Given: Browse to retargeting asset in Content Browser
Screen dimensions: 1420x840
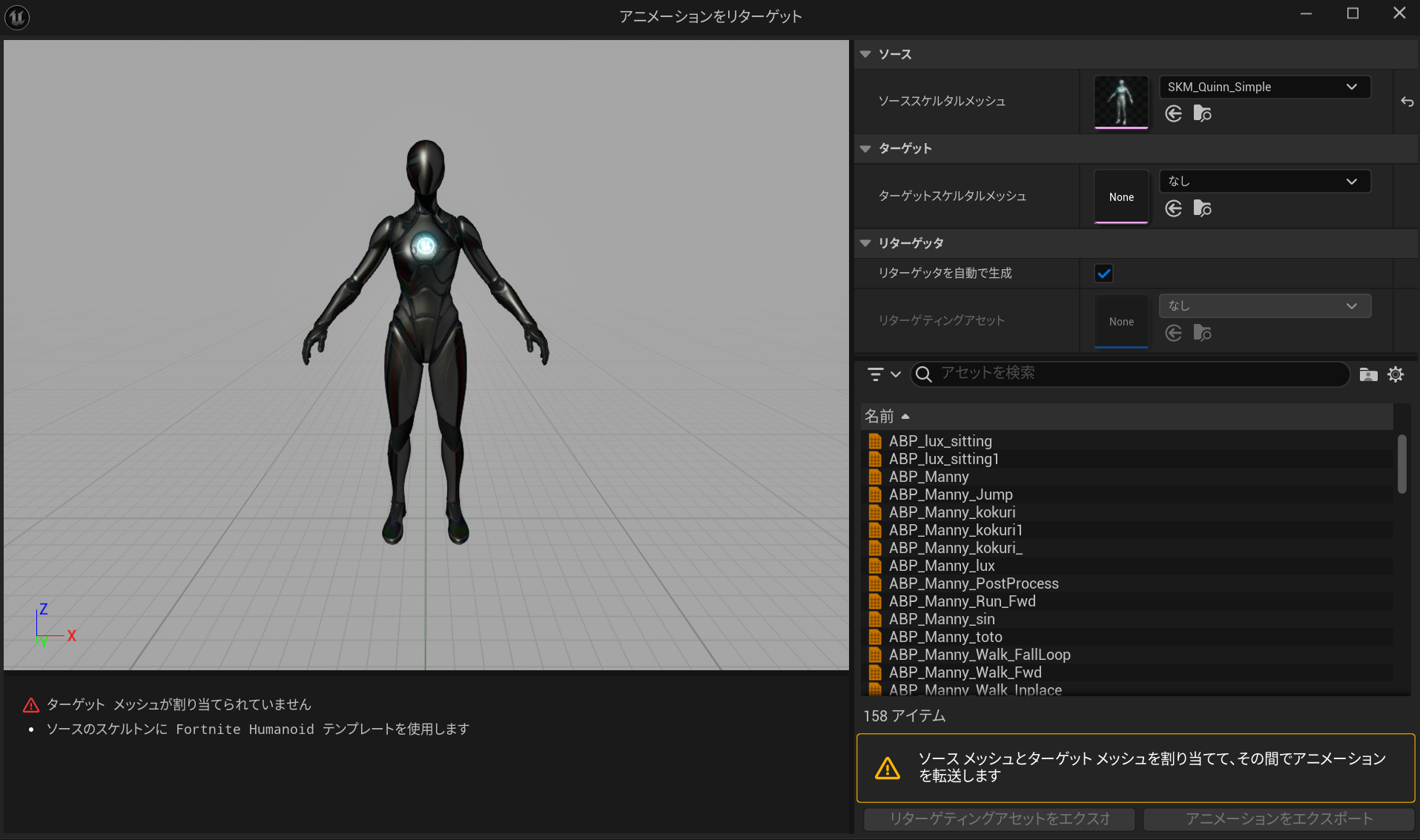Looking at the screenshot, I should tap(1202, 333).
